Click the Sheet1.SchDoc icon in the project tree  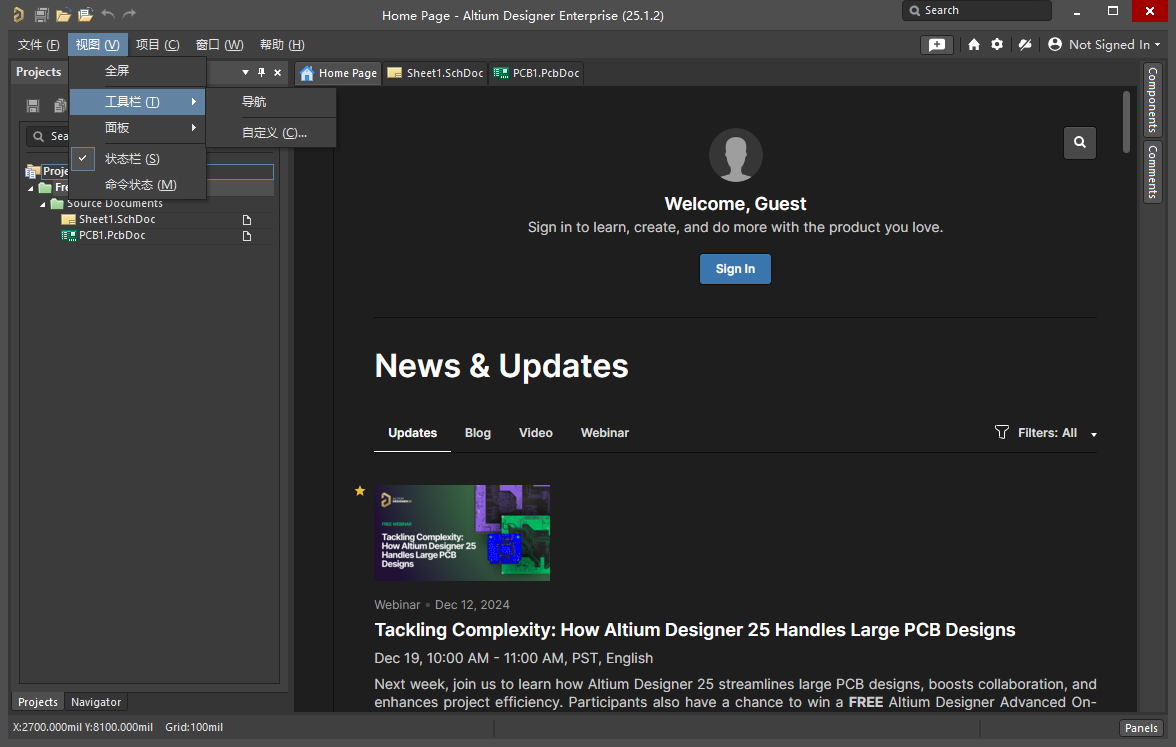[68, 220]
